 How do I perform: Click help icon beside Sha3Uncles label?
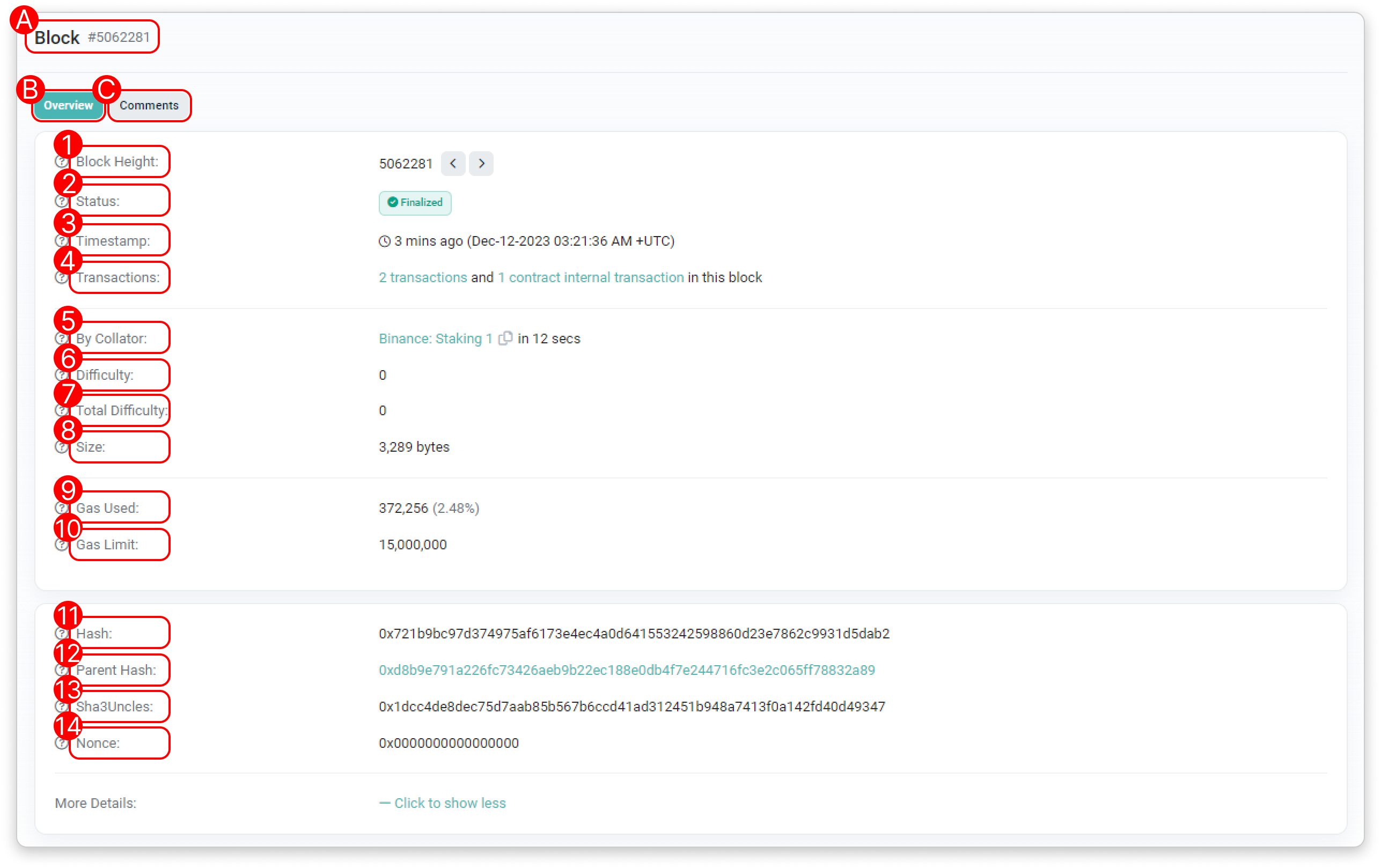coord(61,707)
